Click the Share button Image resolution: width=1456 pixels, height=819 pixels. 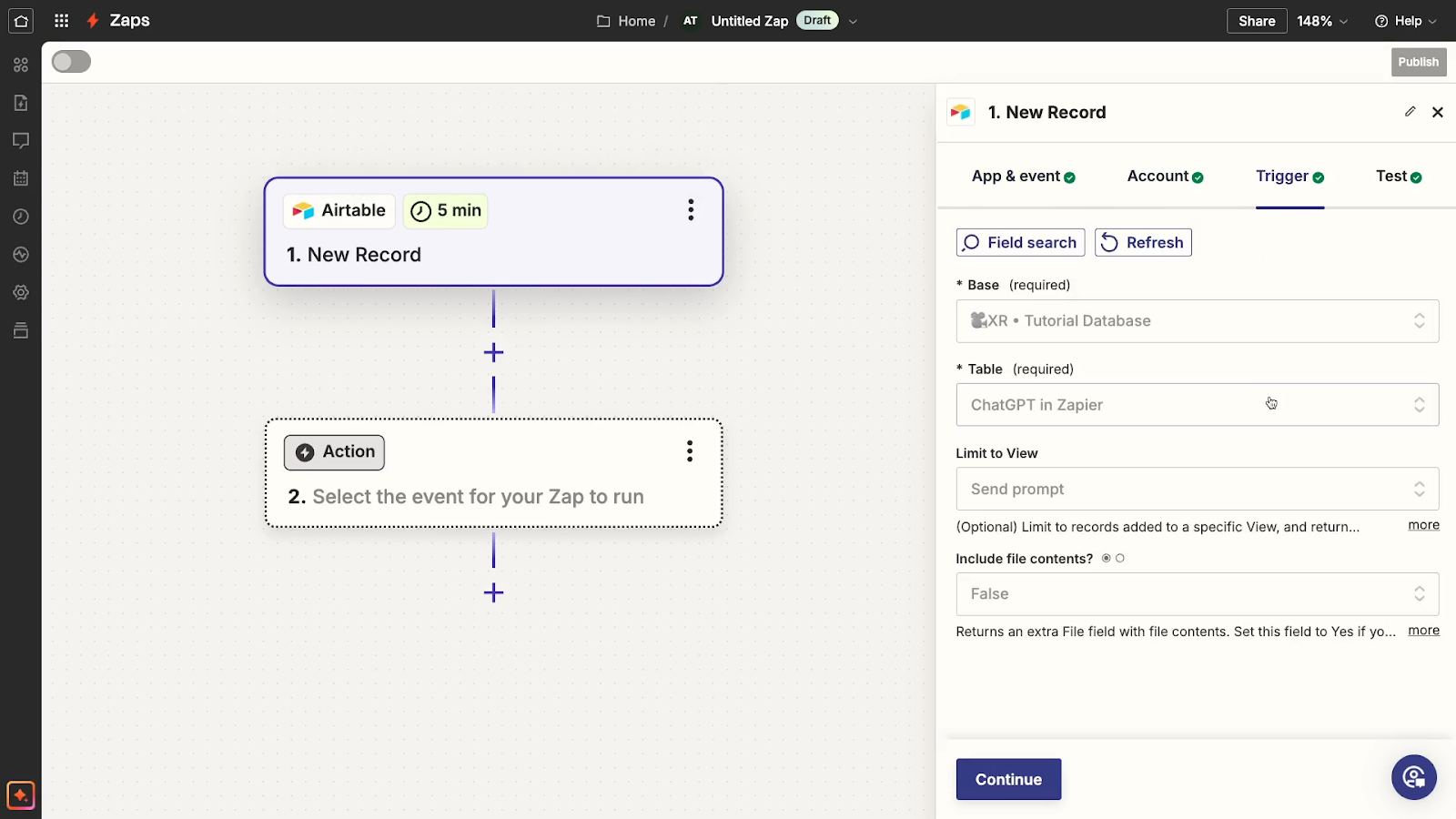click(1257, 21)
